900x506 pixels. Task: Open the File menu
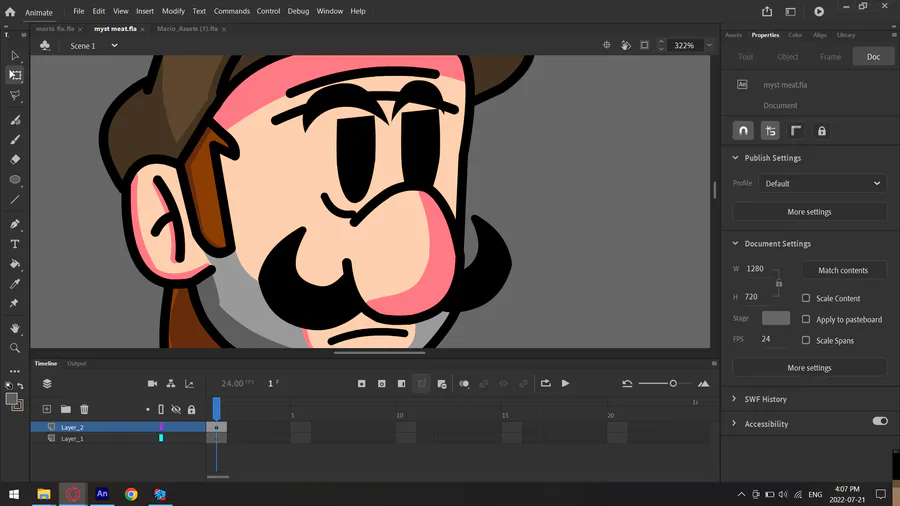click(x=79, y=11)
